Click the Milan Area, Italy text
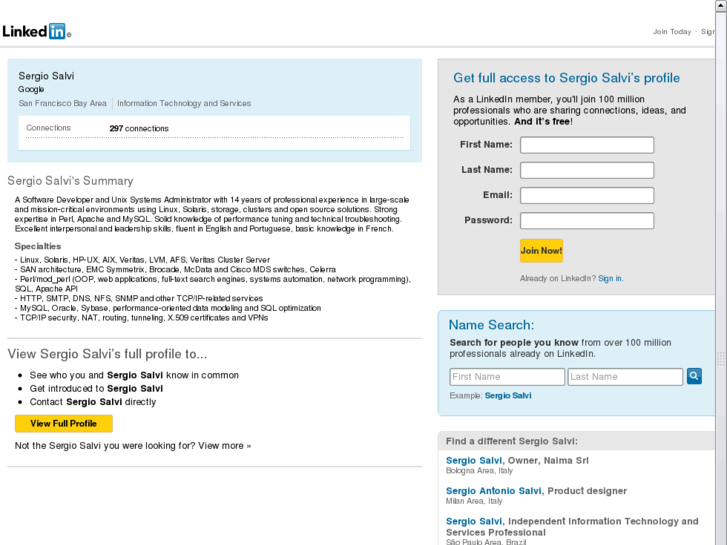The height and width of the screenshot is (545, 727). click(x=474, y=501)
